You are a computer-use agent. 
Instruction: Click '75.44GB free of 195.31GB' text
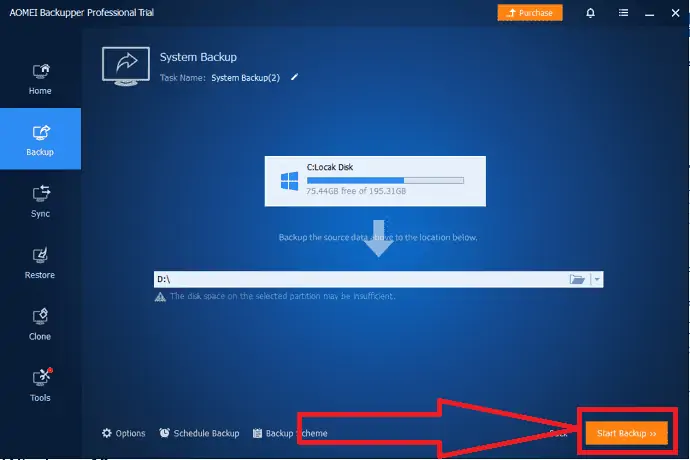pyautogui.click(x=356, y=191)
